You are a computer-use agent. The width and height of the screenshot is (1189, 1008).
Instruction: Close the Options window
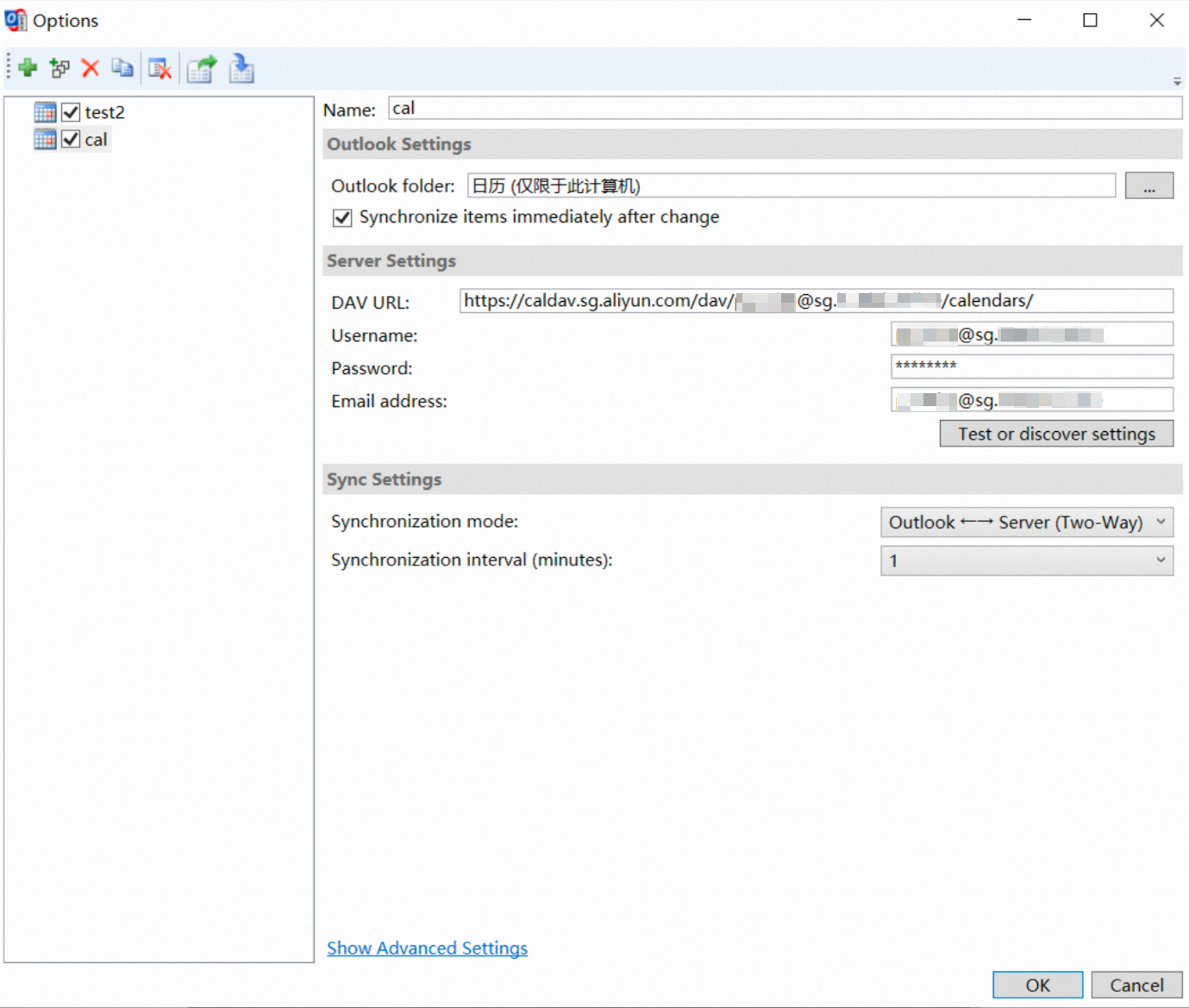[1156, 20]
